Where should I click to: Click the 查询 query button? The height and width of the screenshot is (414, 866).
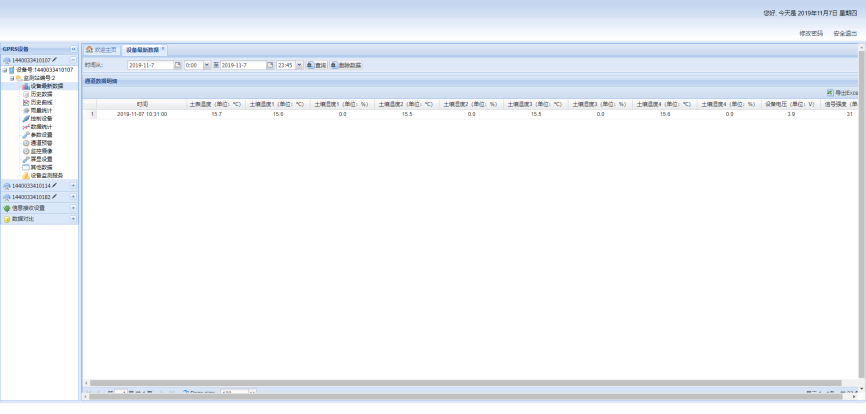316,65
